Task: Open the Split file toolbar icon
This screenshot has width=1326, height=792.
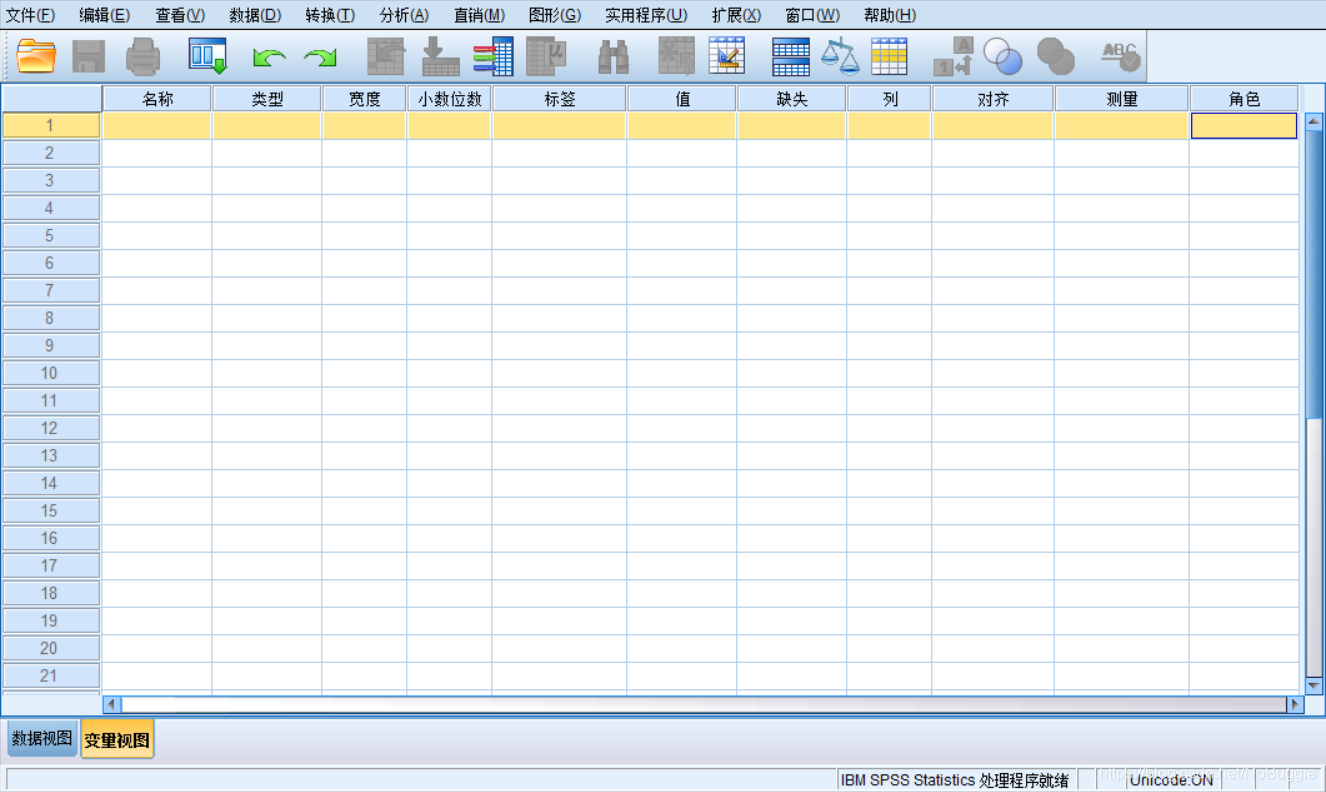Action: click(x=791, y=56)
